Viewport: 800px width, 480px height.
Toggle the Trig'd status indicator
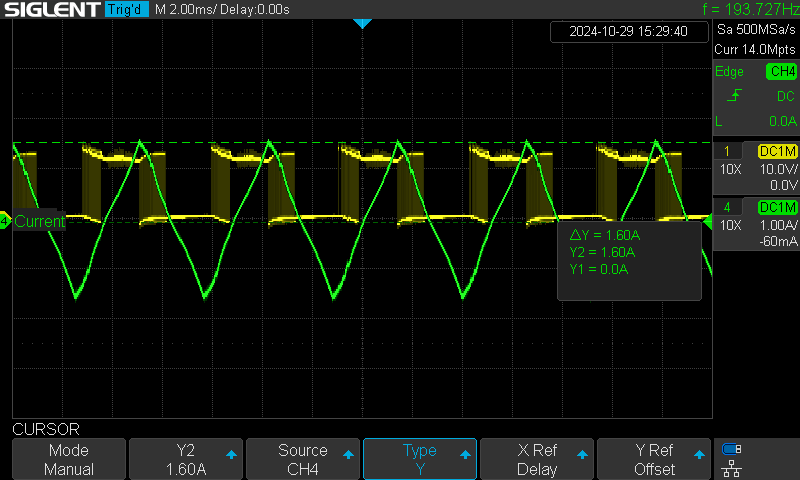point(127,9)
